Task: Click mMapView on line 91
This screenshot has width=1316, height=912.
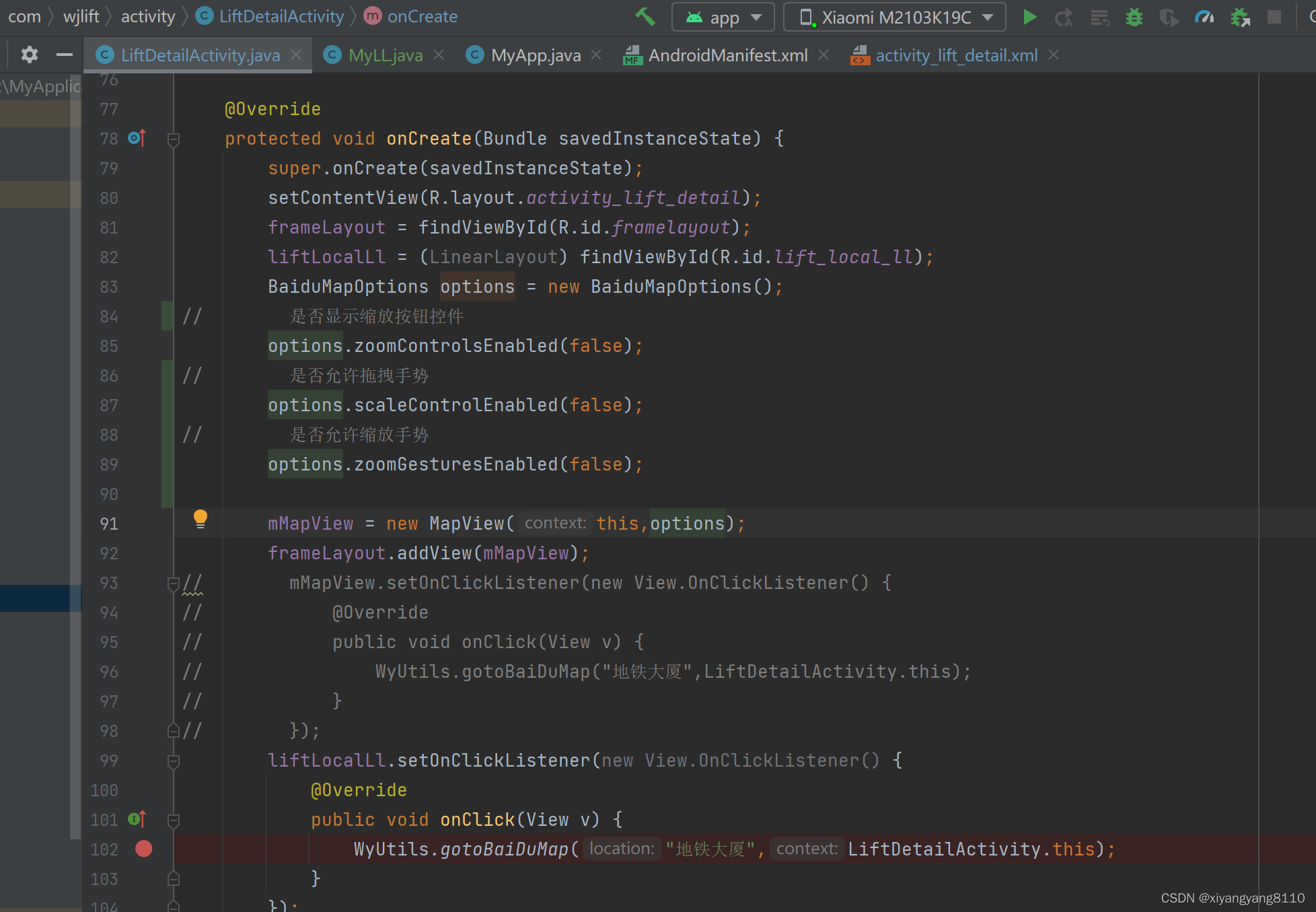Action: (310, 524)
